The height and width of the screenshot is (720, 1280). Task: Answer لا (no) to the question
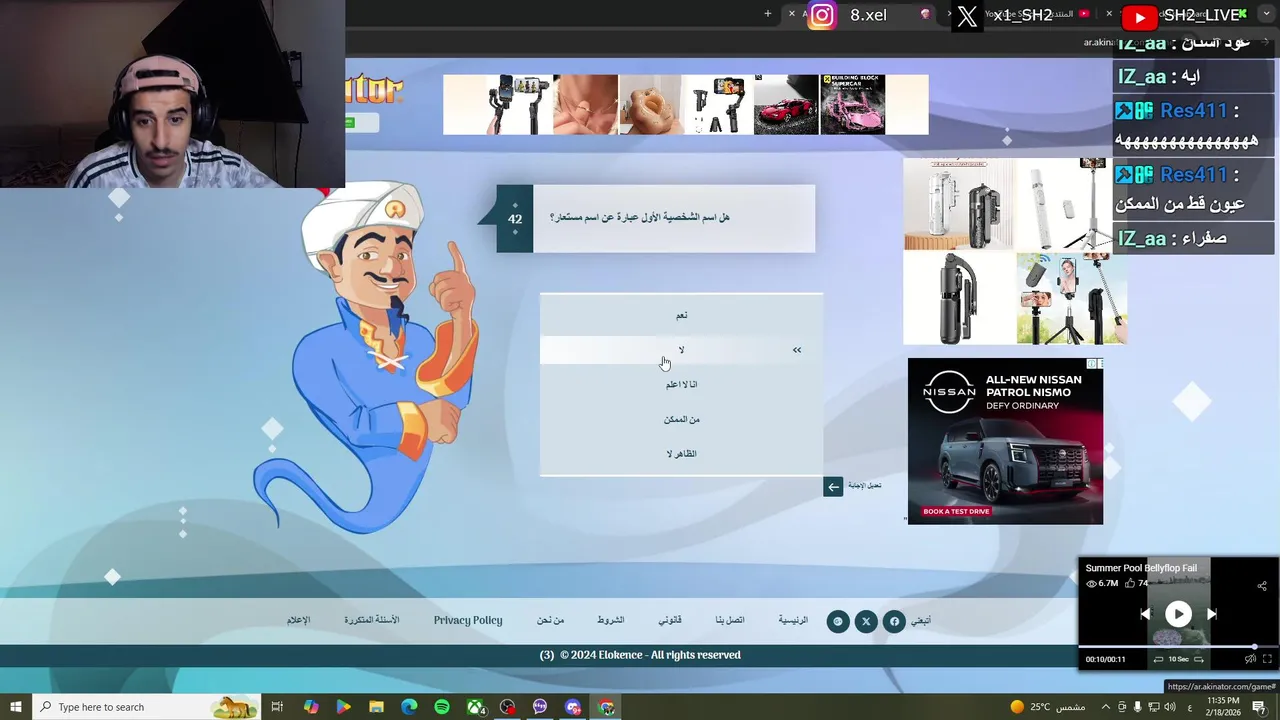[681, 350]
